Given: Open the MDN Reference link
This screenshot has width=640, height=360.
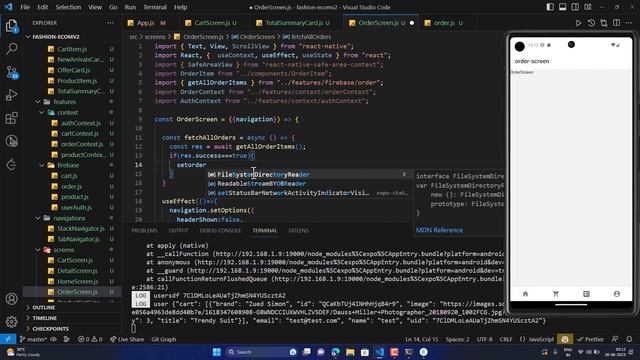Looking at the screenshot, I should click(439, 230).
